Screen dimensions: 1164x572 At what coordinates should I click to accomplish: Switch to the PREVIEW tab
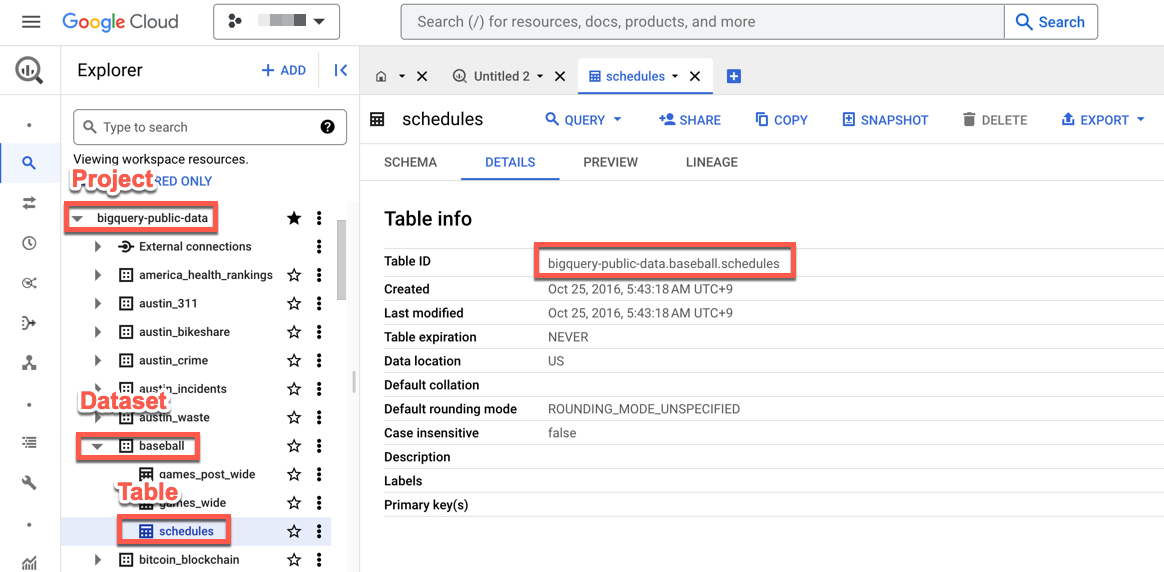[x=610, y=162]
